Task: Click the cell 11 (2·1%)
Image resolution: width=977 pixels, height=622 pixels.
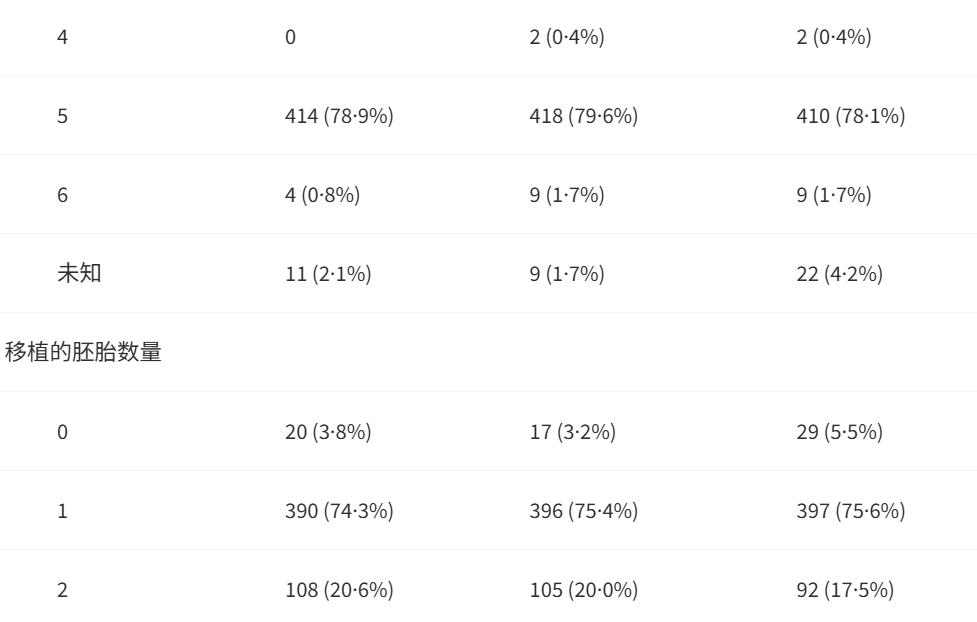Action: coord(328,274)
